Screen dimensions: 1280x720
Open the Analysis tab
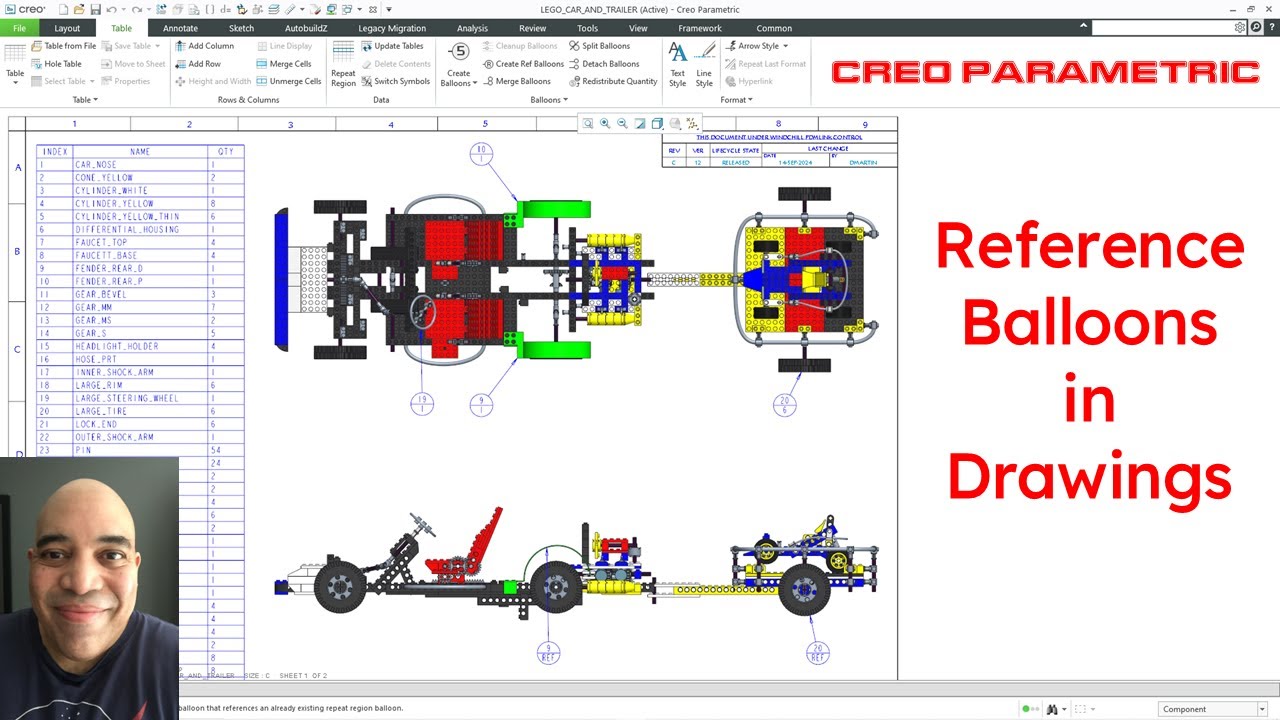coord(472,28)
